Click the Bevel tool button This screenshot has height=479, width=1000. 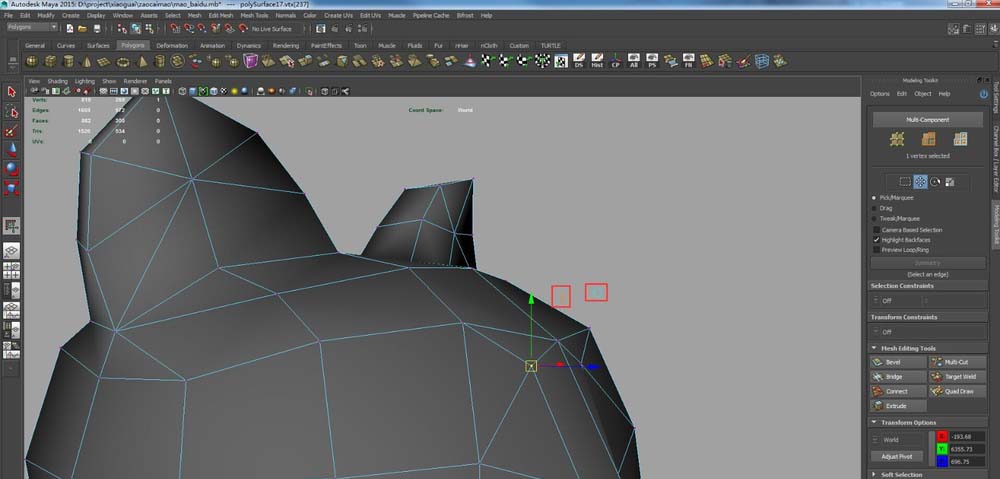898,362
